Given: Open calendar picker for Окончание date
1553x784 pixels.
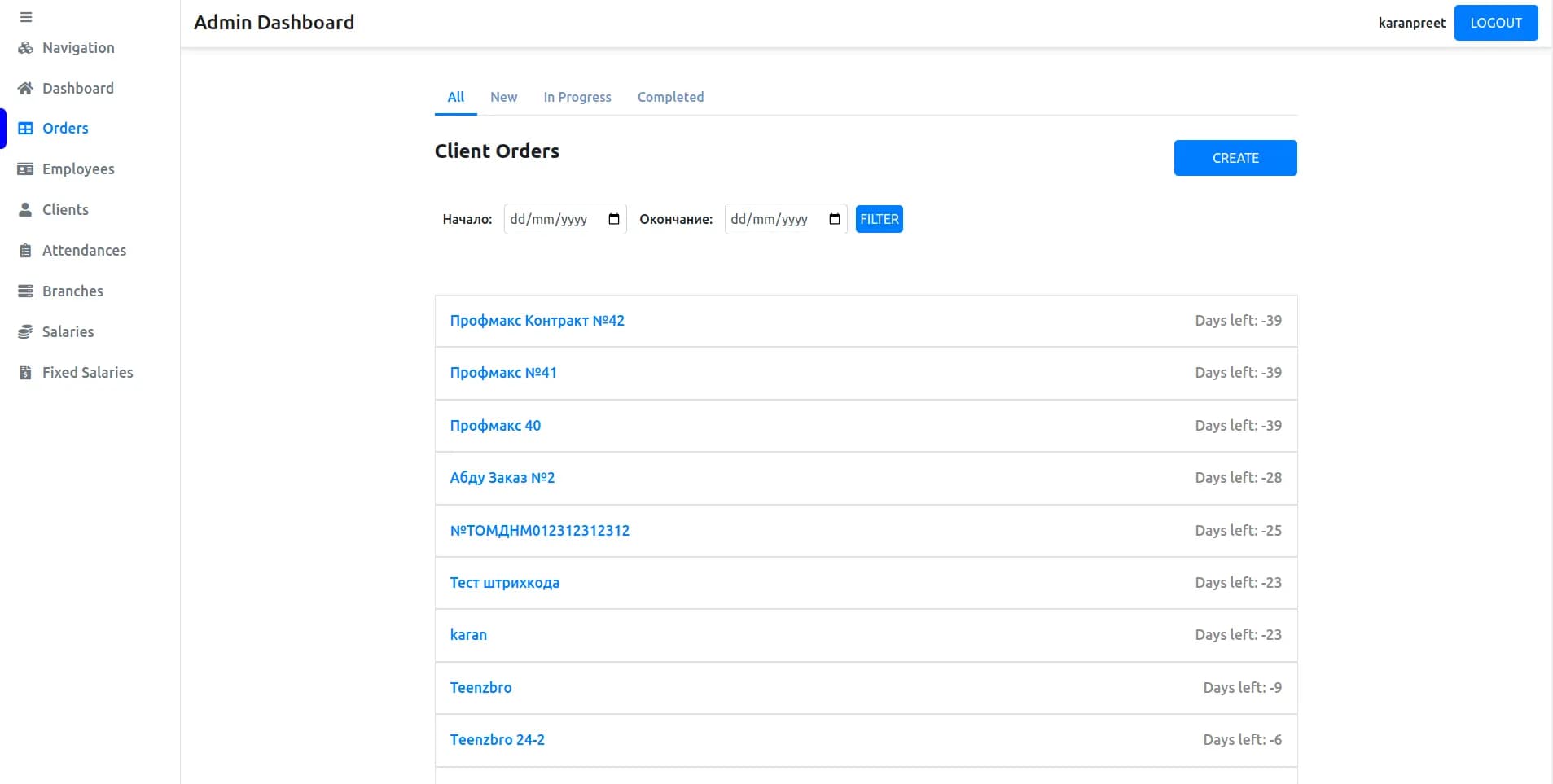Looking at the screenshot, I should (835, 219).
